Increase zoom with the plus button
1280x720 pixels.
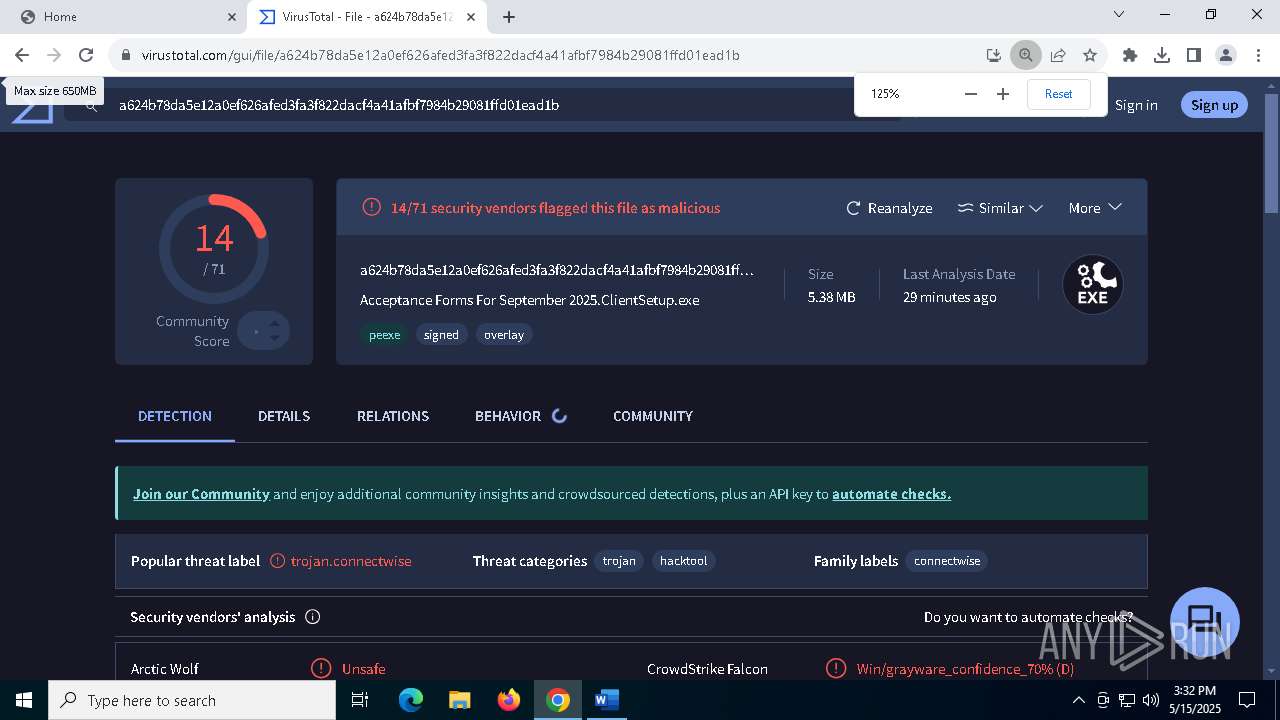click(1003, 94)
